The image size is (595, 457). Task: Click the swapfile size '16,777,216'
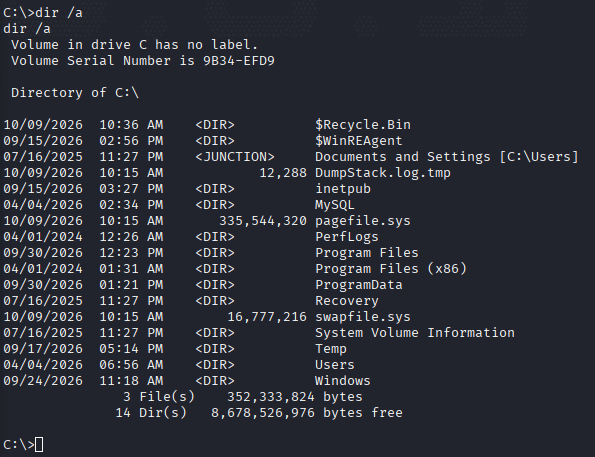(x=267, y=317)
